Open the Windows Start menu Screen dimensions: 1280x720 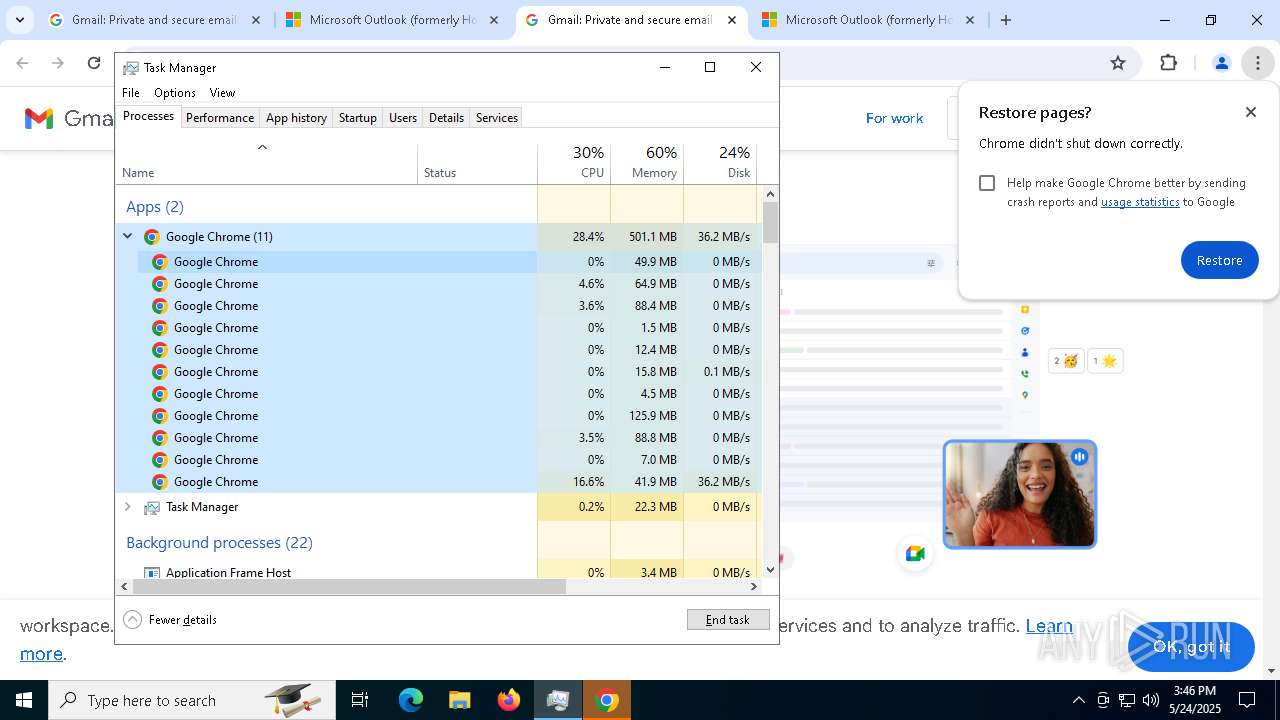coord(24,700)
